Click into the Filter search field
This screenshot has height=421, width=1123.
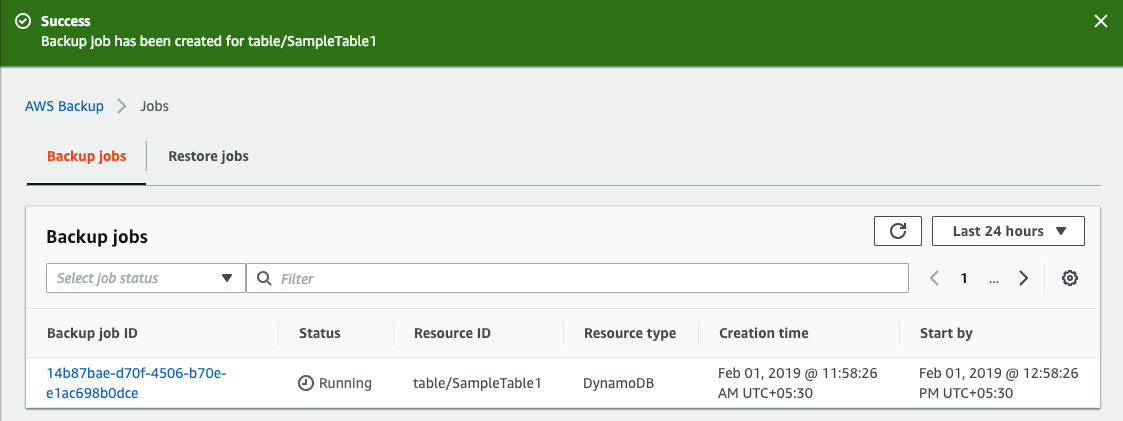click(577, 278)
